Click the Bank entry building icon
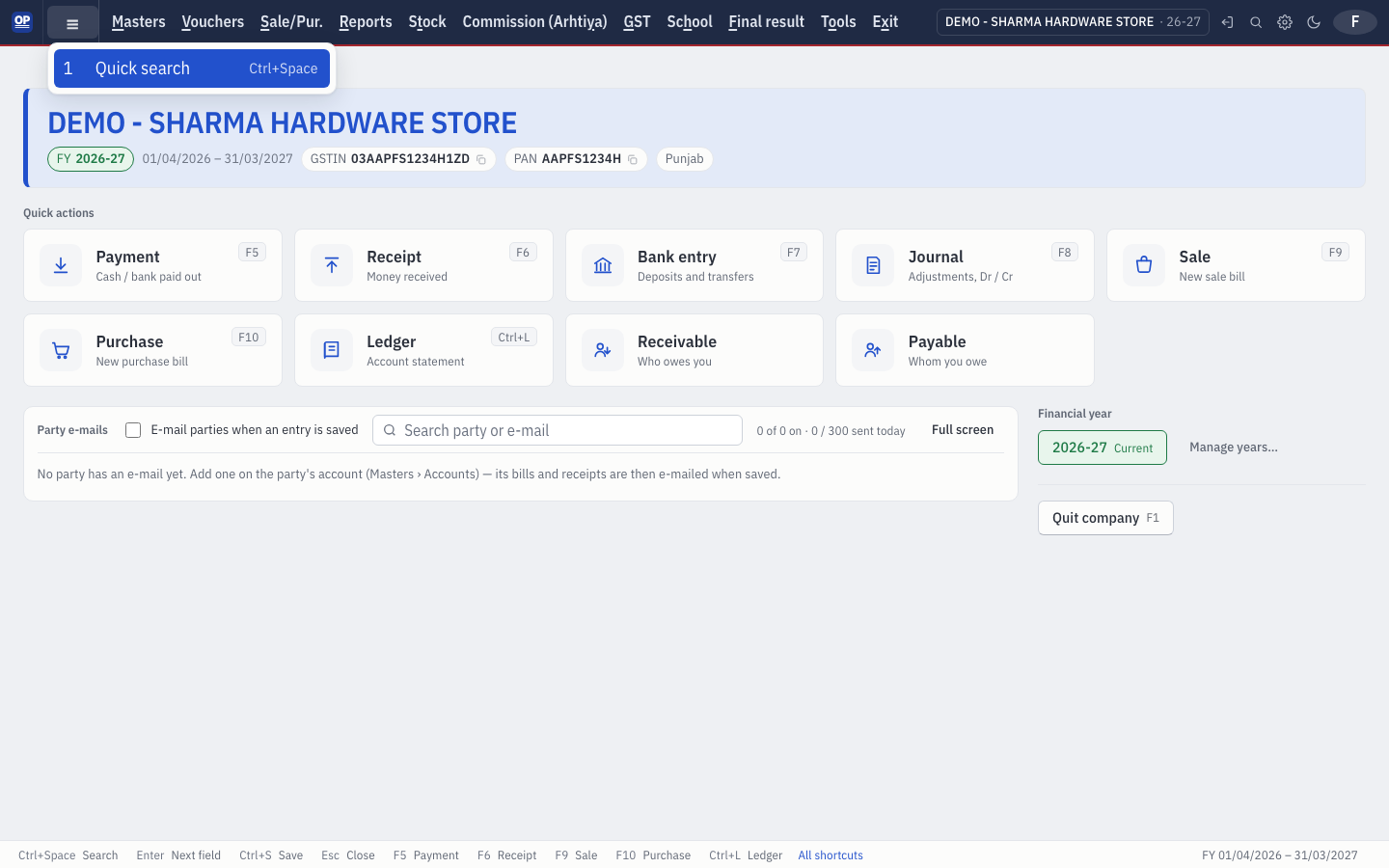 click(603, 265)
